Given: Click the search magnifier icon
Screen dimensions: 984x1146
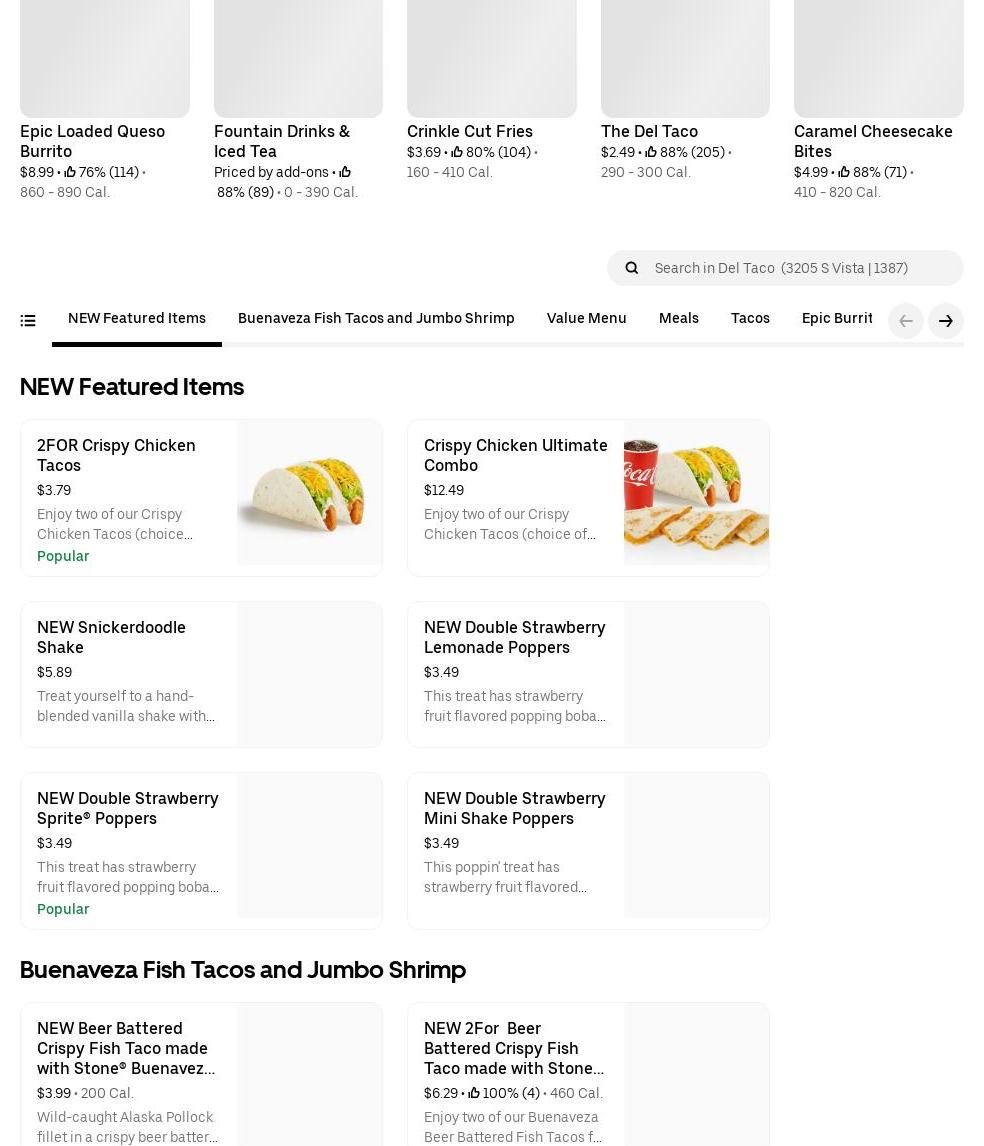Looking at the screenshot, I should click(631, 268).
